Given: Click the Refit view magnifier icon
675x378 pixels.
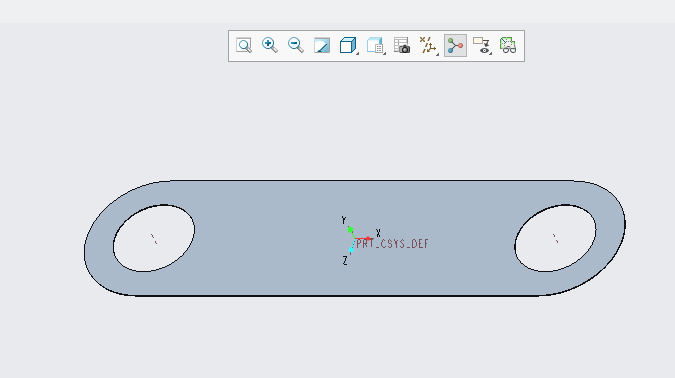Looking at the screenshot, I should pyautogui.click(x=244, y=46).
